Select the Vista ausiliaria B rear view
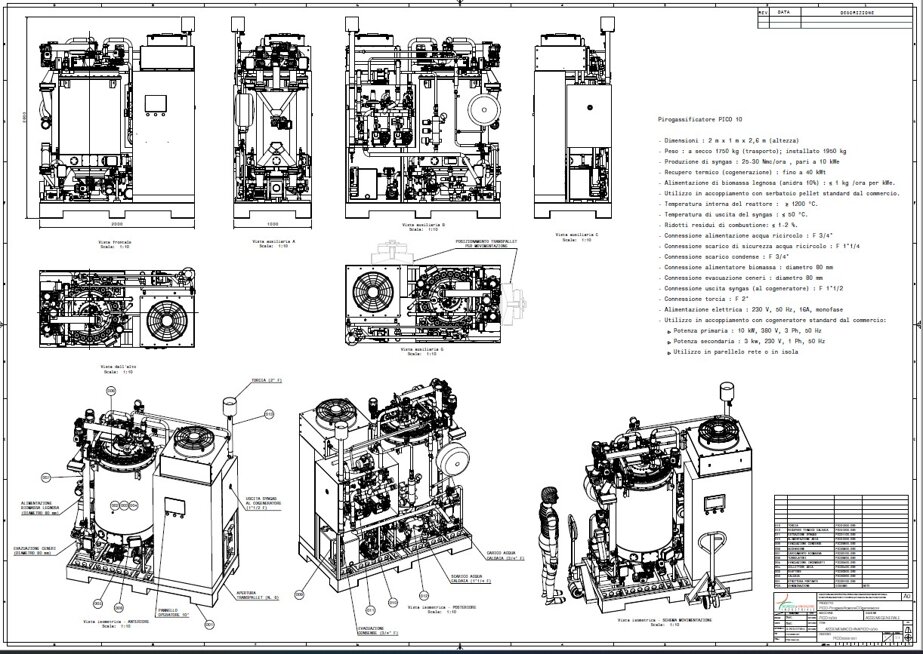Image resolution: width=923 pixels, height=654 pixels. 423,118
